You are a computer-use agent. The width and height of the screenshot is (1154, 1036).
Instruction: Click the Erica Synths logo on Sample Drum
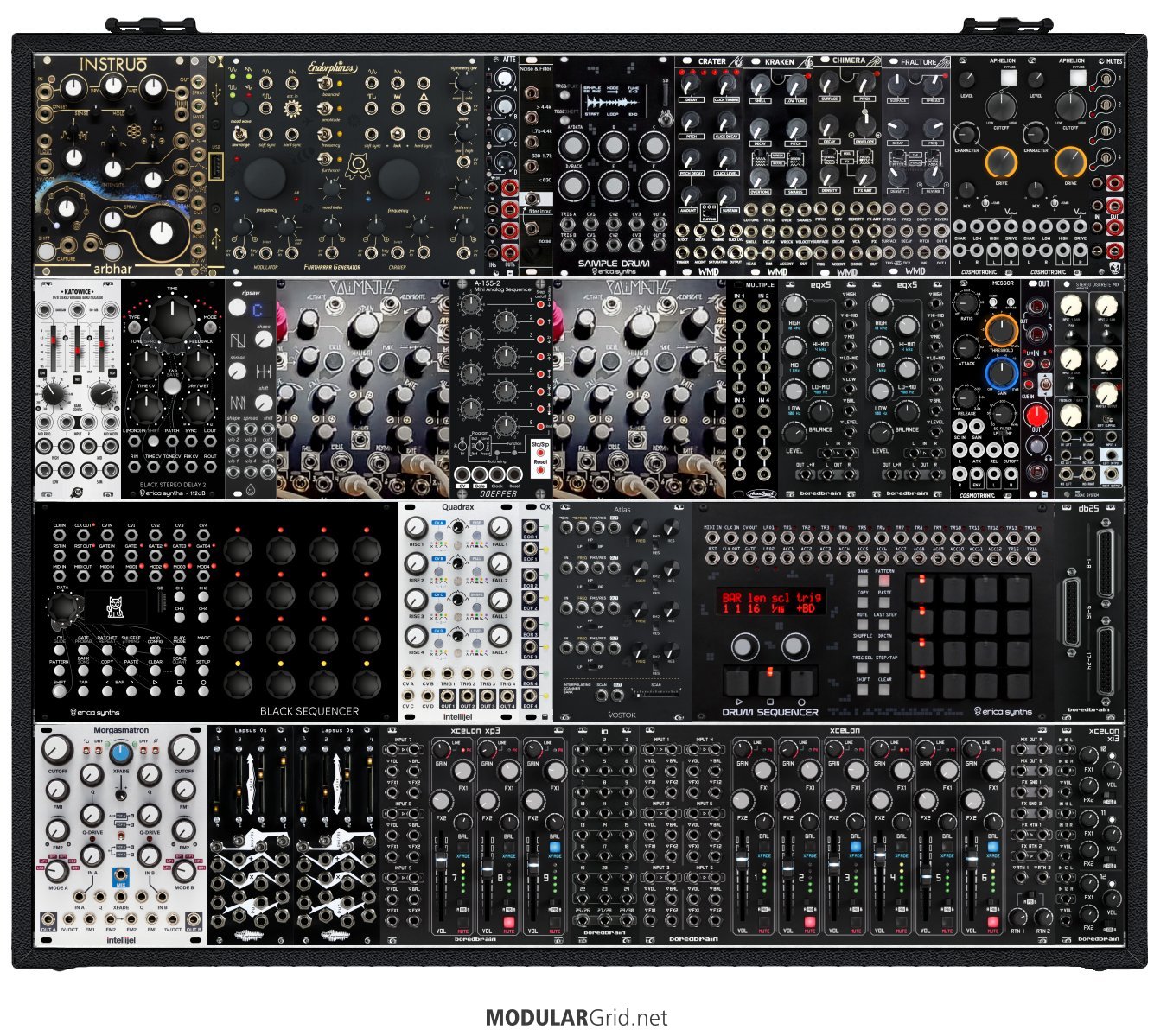(614, 271)
